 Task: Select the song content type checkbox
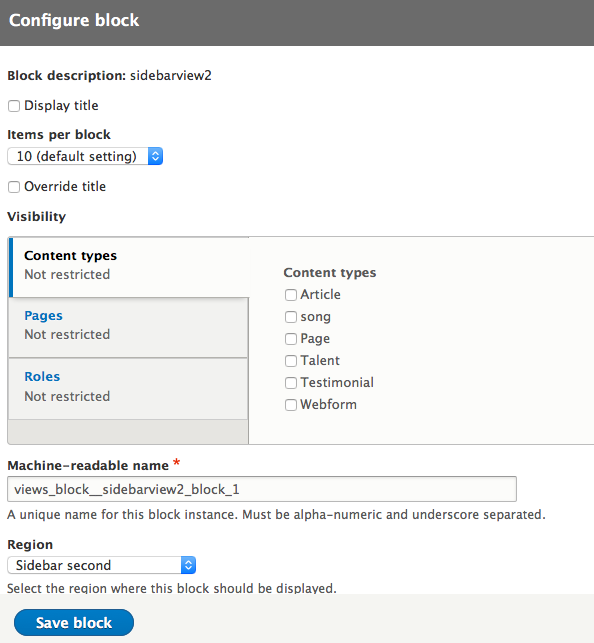[x=291, y=317]
